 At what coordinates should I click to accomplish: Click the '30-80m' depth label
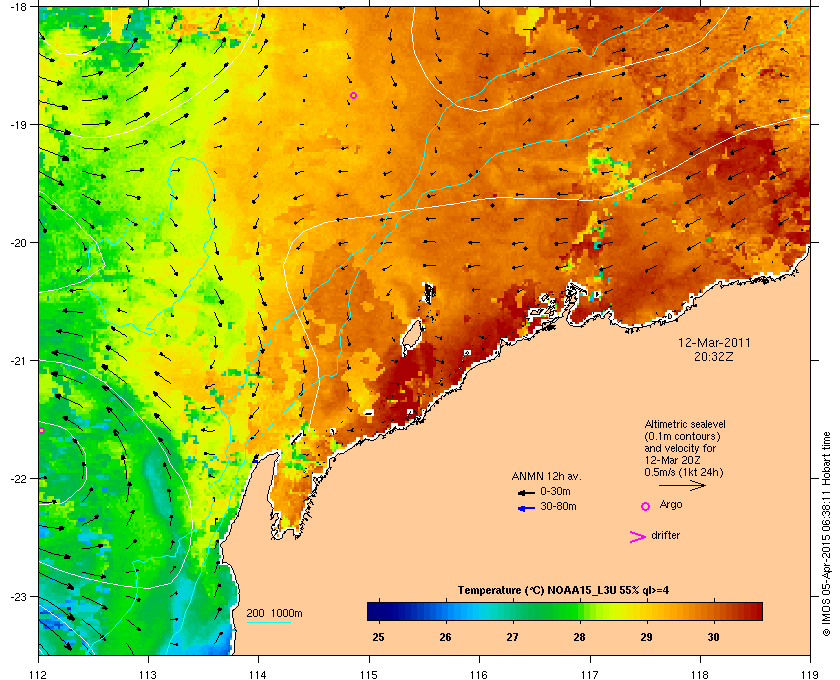(558, 506)
